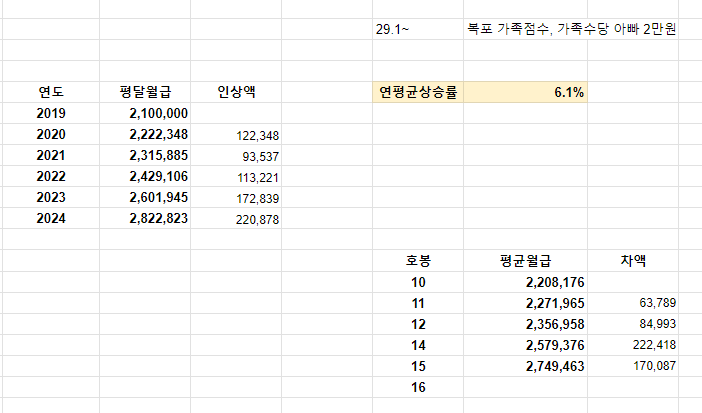Click the 220,878 increase cell
The width and height of the screenshot is (702, 413).
[x=236, y=219]
